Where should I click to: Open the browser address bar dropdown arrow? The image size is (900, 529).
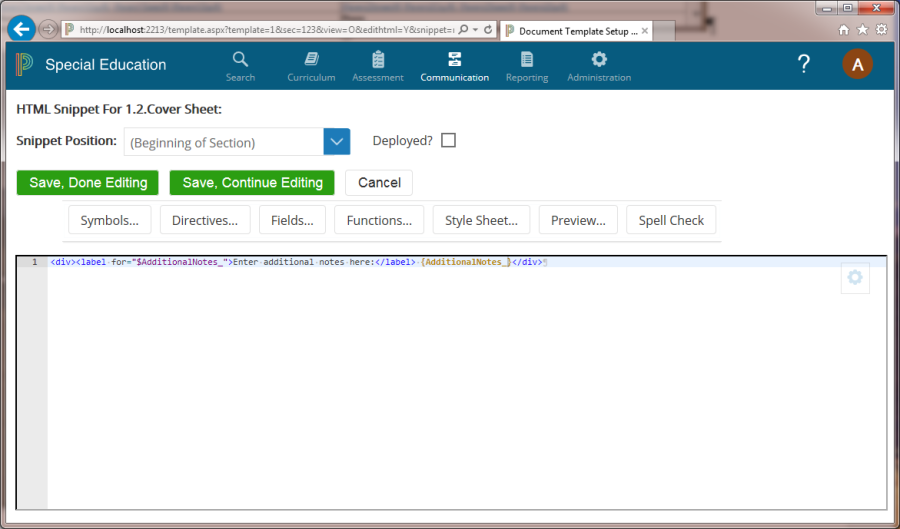(x=474, y=30)
